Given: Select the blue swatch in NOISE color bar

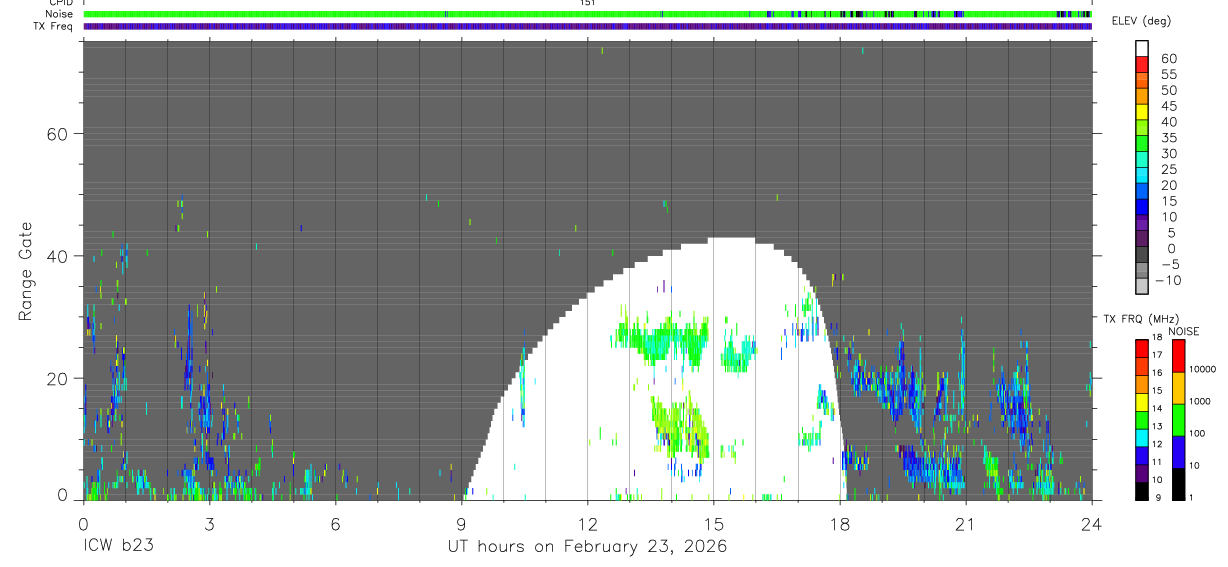Looking at the screenshot, I should click(x=1178, y=452).
